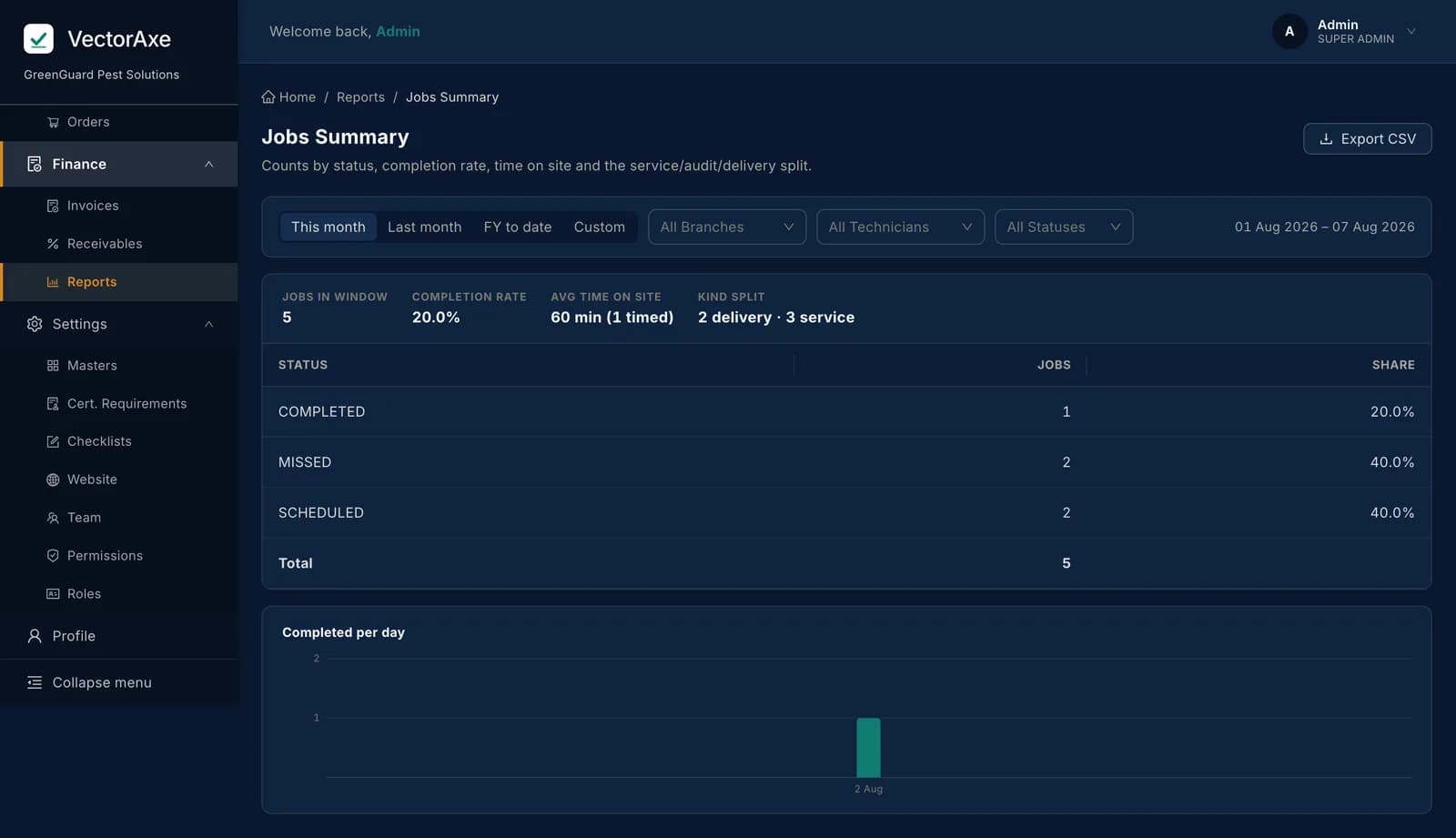Select the FY to date tab
The height and width of the screenshot is (838, 1456).
click(x=517, y=227)
